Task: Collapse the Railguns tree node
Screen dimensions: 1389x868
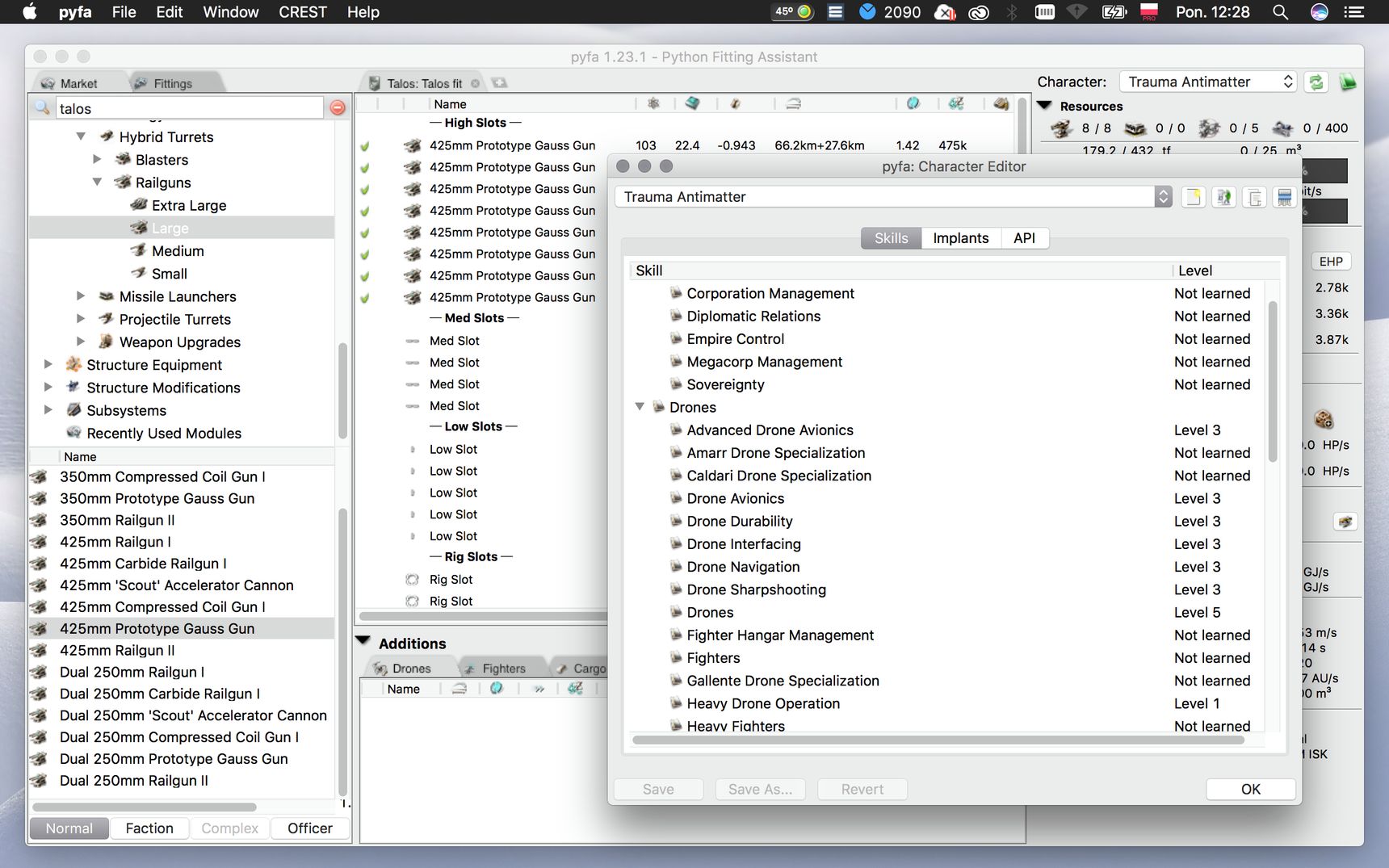Action: 97,182
